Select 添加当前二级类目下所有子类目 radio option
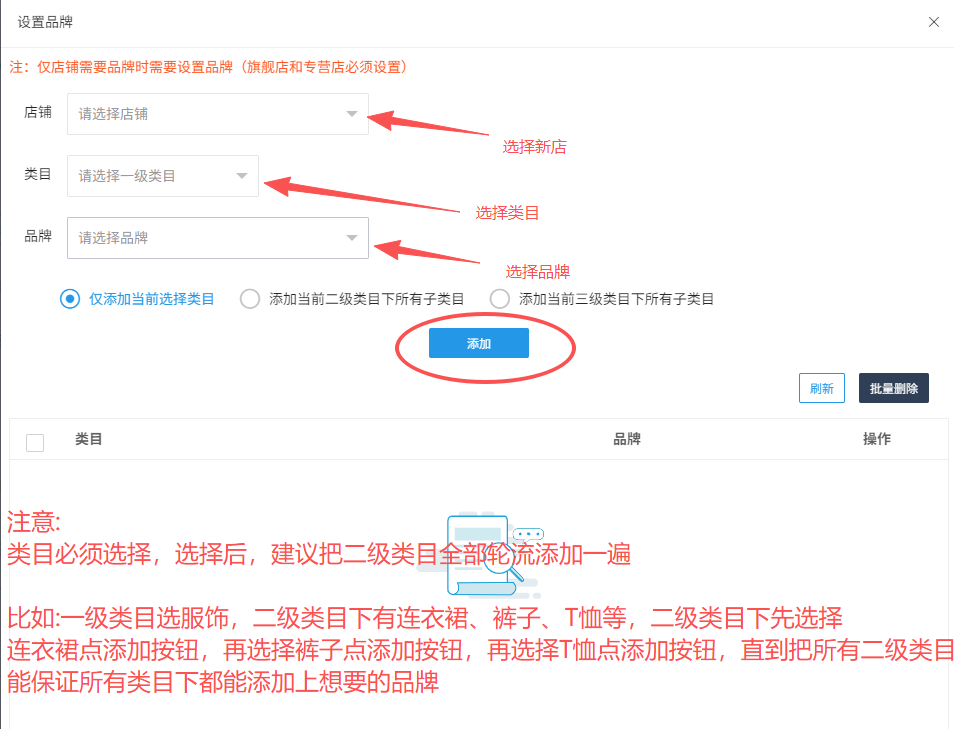 (249, 299)
